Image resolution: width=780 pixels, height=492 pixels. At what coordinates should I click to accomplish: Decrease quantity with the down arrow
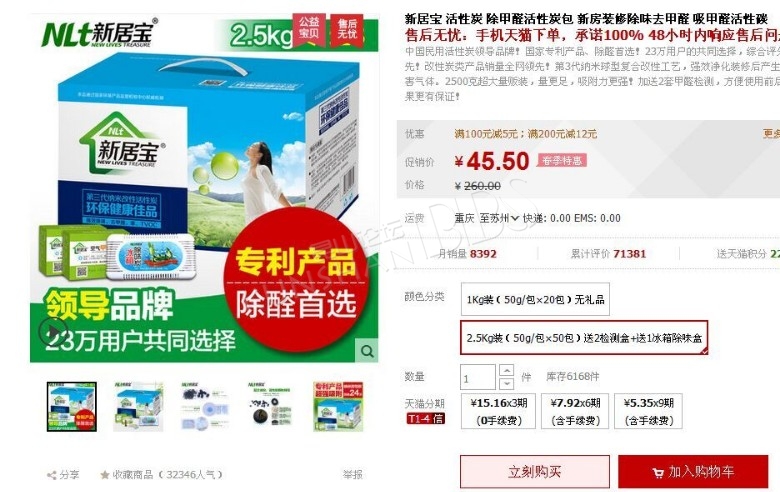(506, 383)
